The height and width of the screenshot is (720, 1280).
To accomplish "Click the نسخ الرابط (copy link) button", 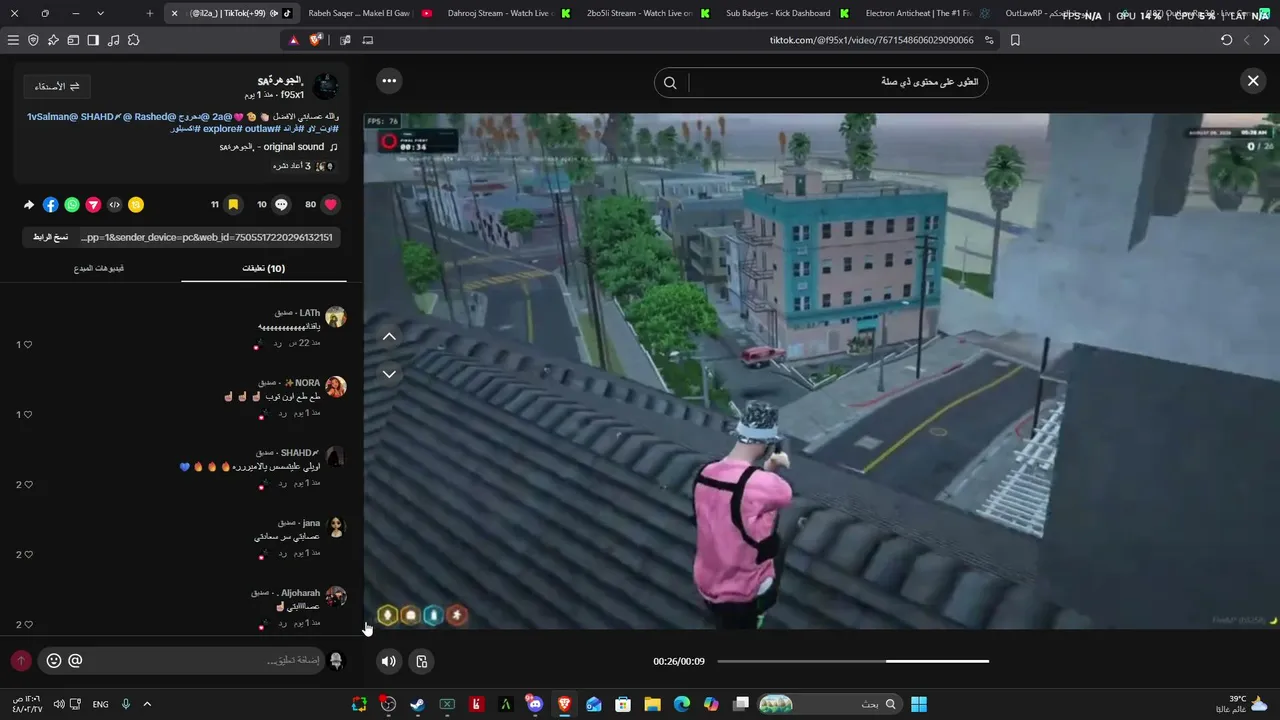I will tap(51, 237).
